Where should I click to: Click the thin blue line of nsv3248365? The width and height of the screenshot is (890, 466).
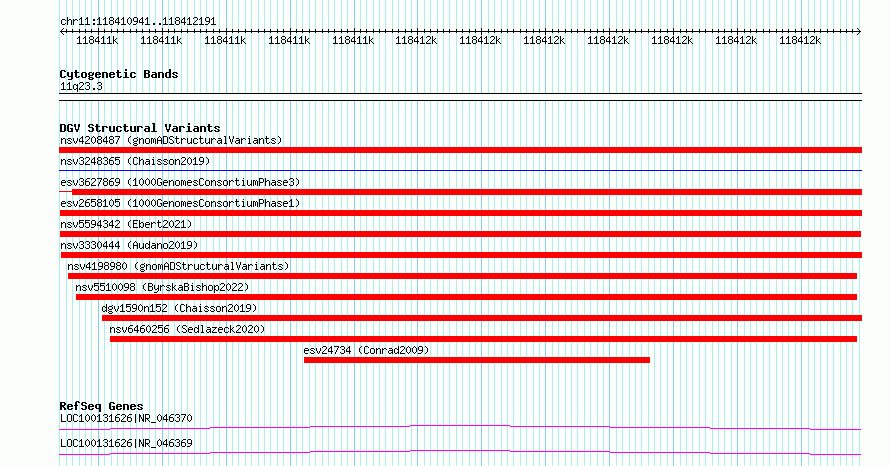[x=460, y=170]
